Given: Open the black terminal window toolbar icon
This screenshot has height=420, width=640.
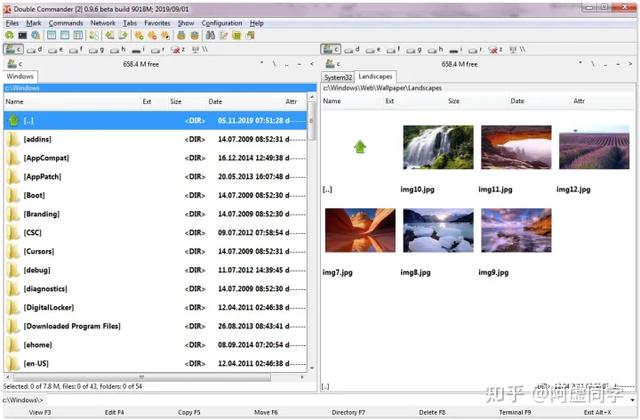Looking at the screenshot, I should coord(22,36).
